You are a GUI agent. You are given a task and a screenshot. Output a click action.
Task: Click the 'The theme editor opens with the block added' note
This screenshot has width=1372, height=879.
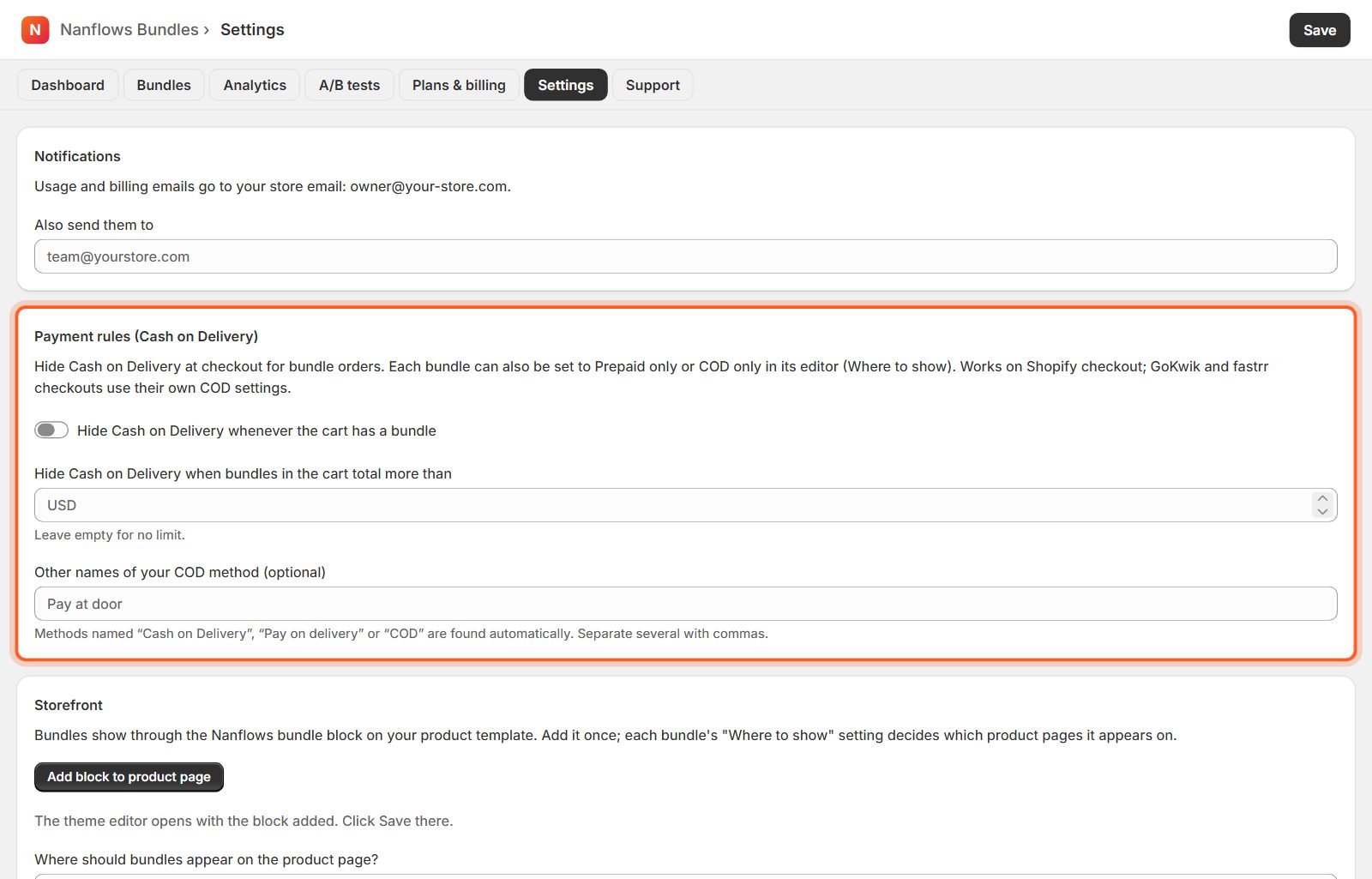244,821
